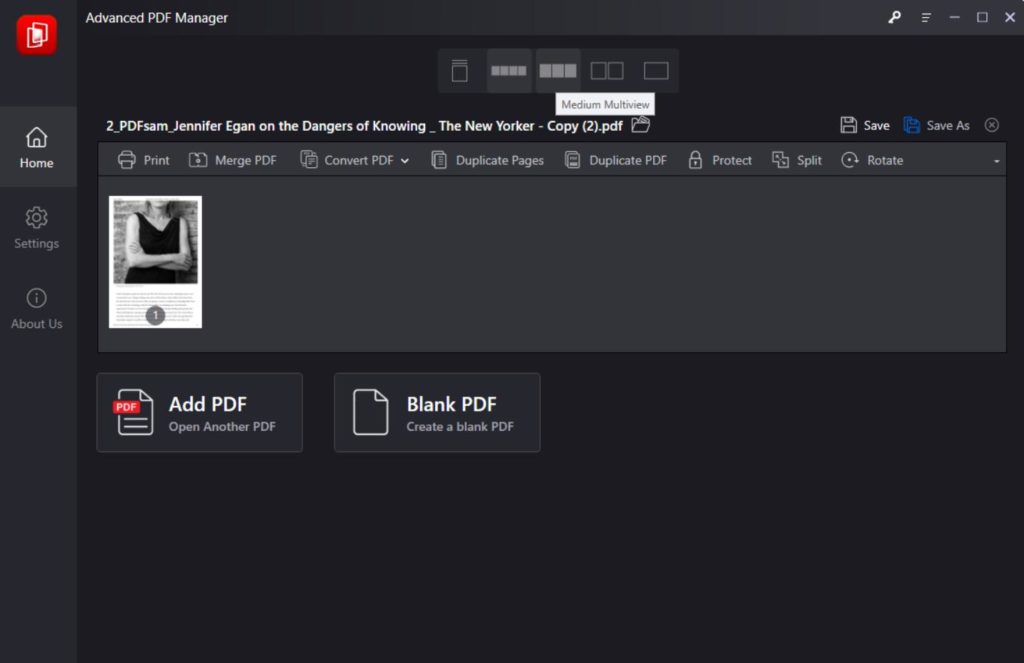Click the Advanced PDF Manager logo icon
Viewport: 1024px width, 663px height.
(x=37, y=35)
